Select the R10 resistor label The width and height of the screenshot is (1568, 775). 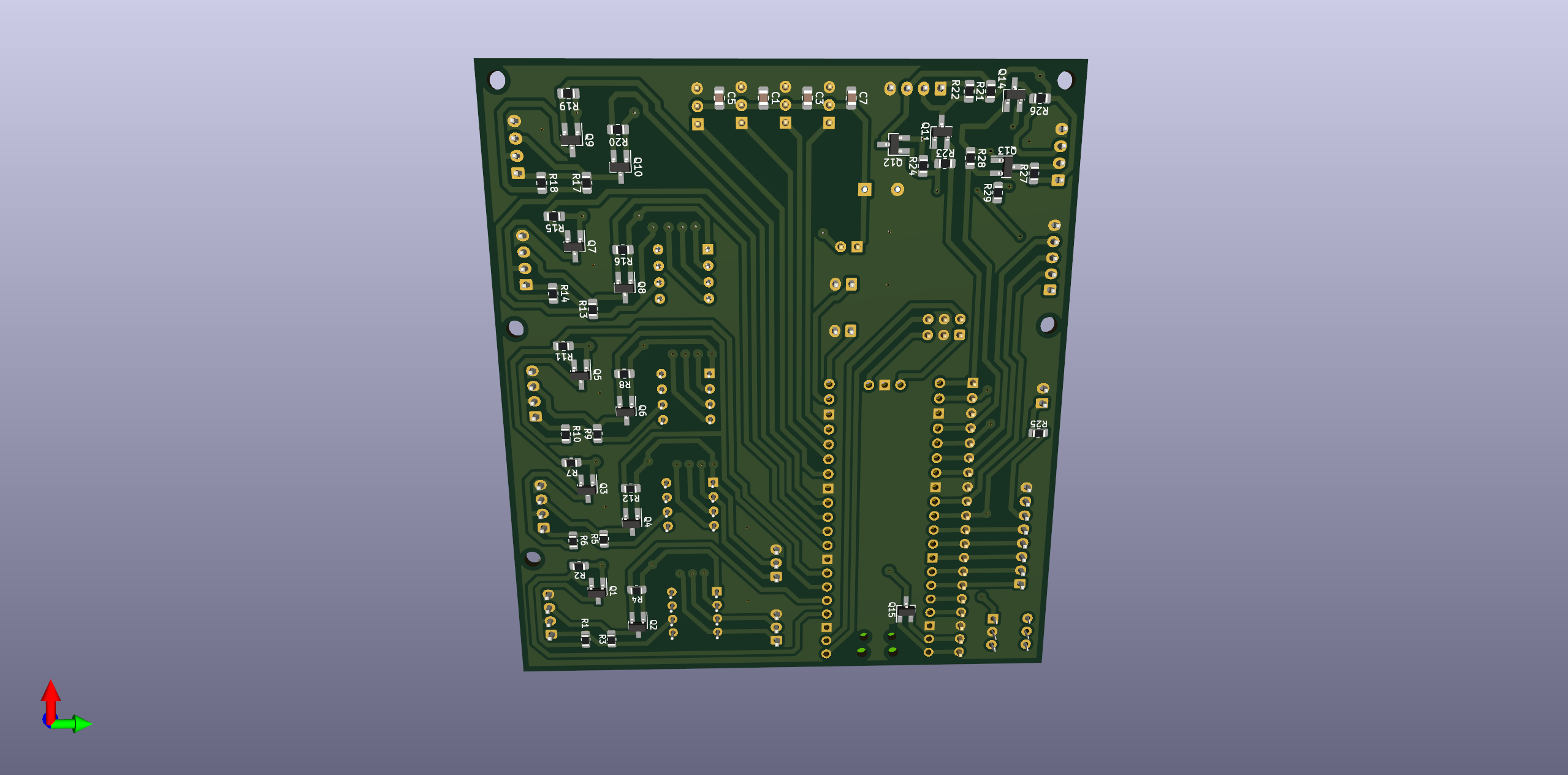(576, 434)
